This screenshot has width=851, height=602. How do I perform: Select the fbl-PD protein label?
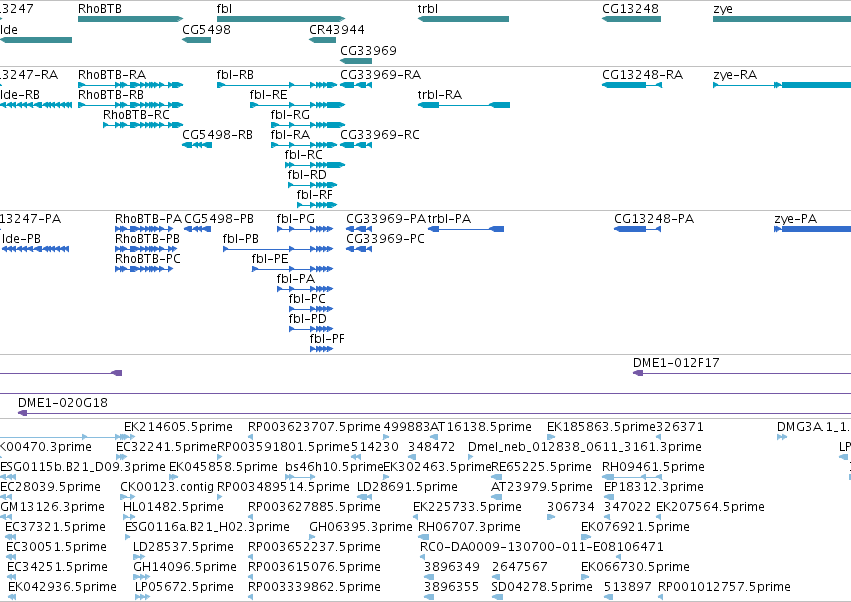point(307,319)
